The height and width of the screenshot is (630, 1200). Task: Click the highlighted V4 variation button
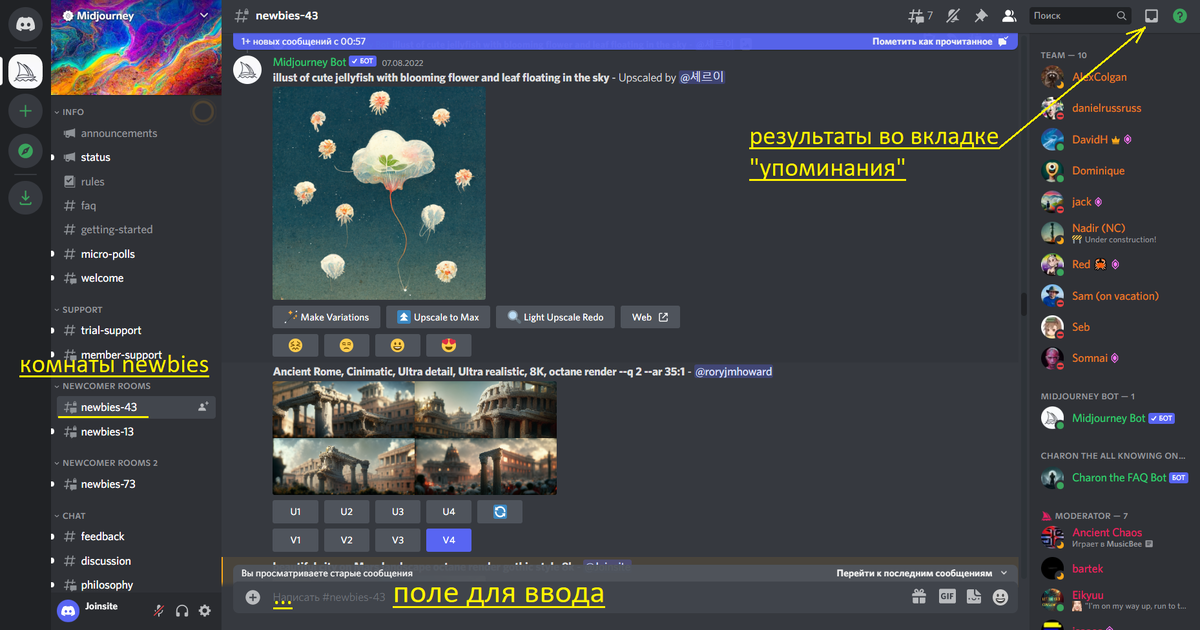click(449, 540)
